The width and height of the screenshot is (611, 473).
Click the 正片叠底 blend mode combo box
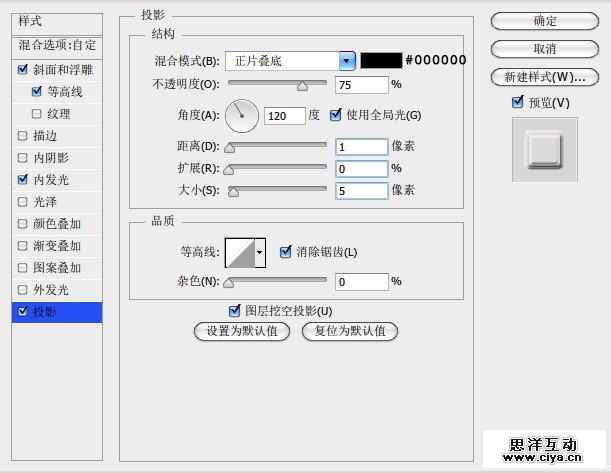pos(290,61)
